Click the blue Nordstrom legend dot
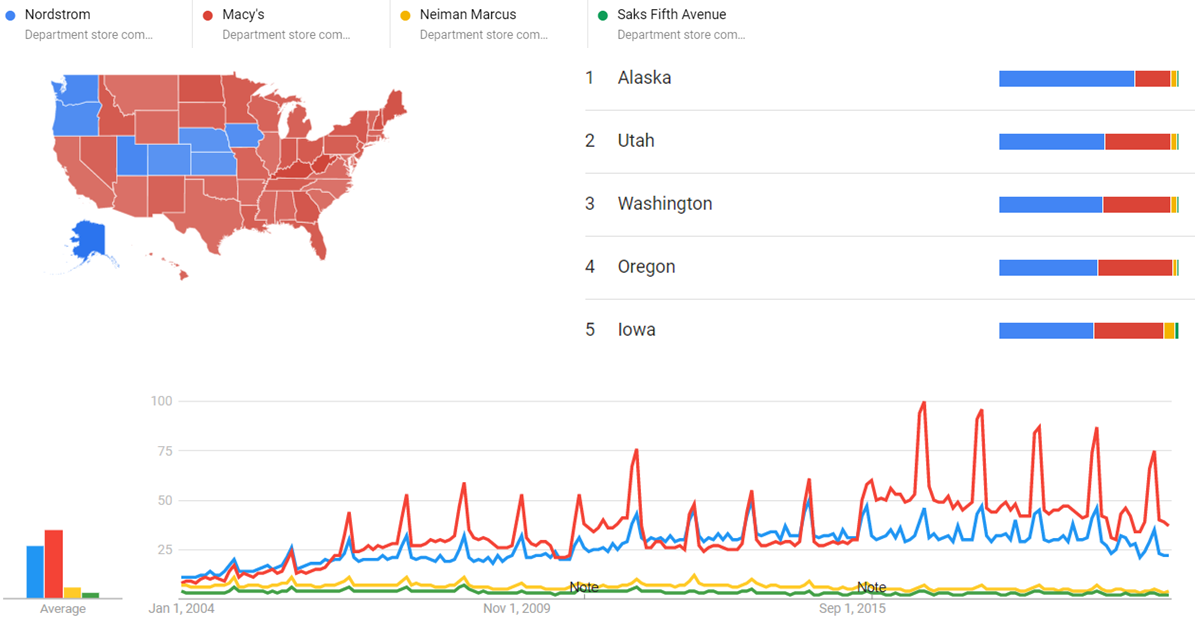 click(10, 15)
